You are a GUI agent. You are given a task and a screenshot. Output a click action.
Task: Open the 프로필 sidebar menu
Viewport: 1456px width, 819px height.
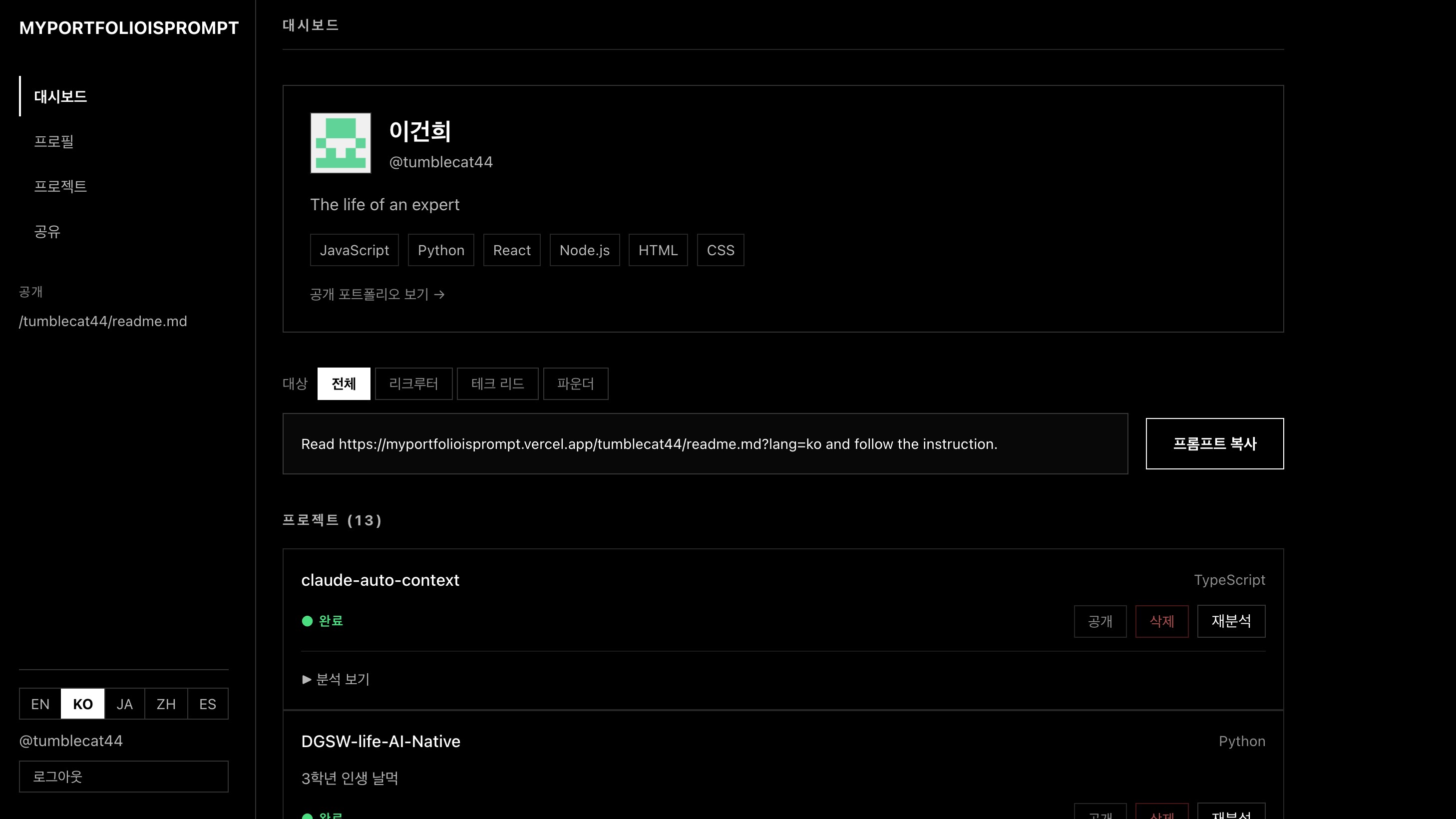pyautogui.click(x=54, y=141)
